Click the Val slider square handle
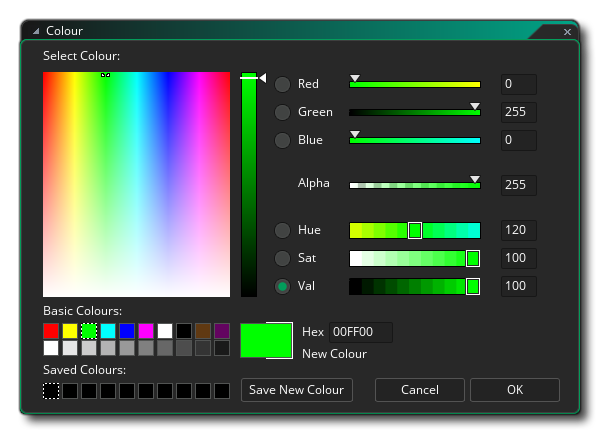 [x=473, y=286]
